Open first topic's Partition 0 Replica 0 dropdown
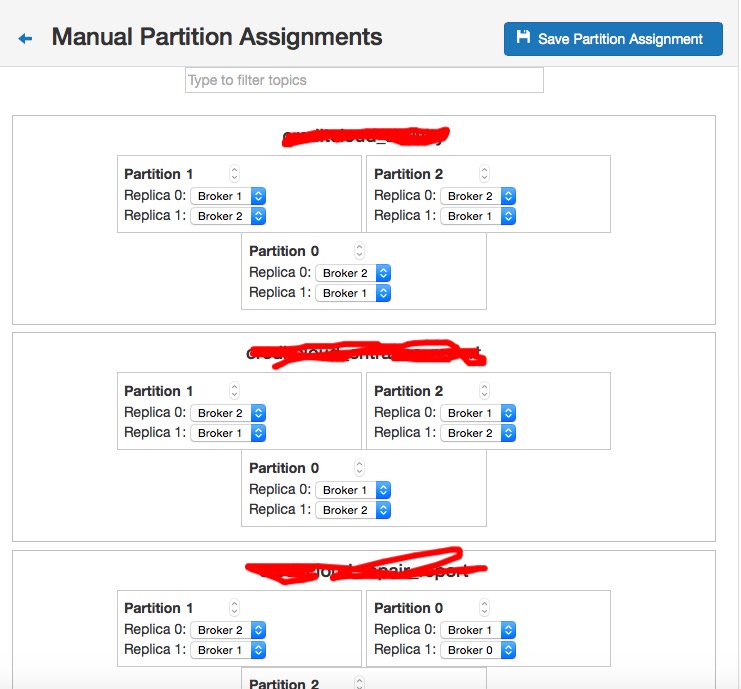This screenshot has width=741, height=689. 353,273
